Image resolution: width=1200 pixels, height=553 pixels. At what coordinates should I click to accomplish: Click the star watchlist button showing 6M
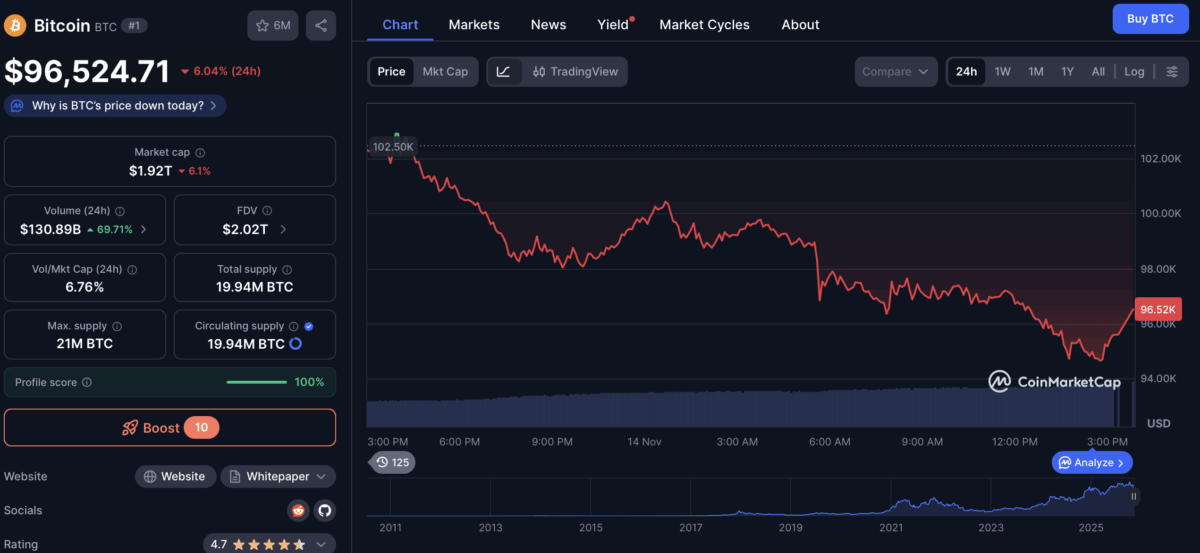click(x=273, y=25)
